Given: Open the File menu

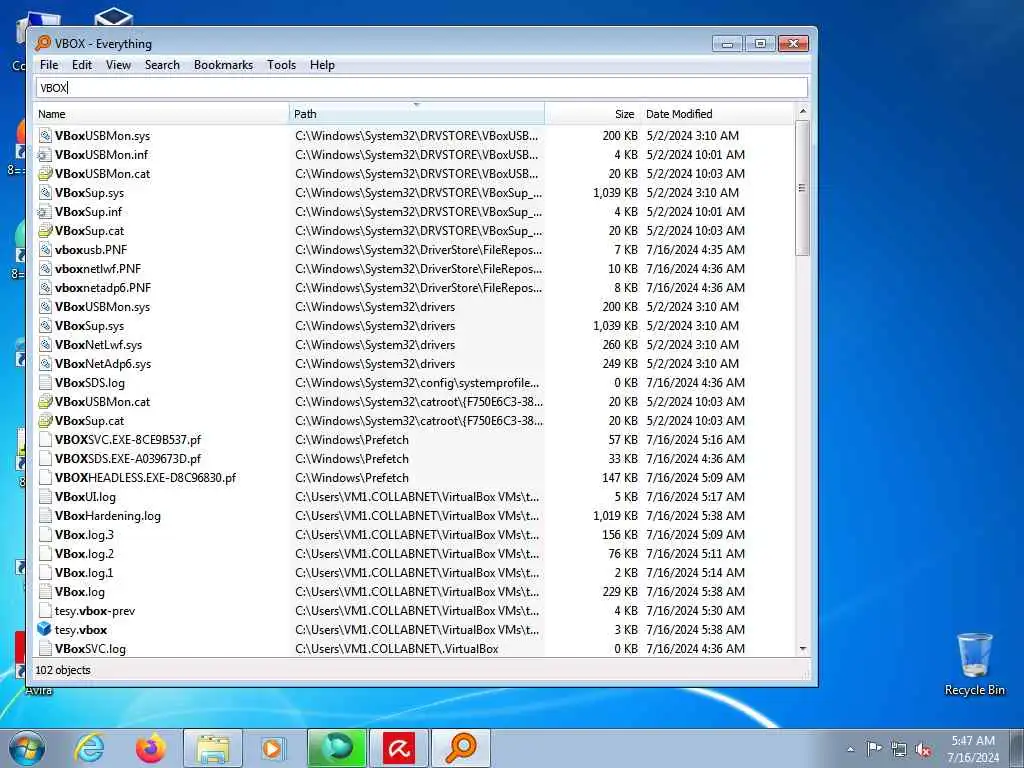Looking at the screenshot, I should [49, 65].
